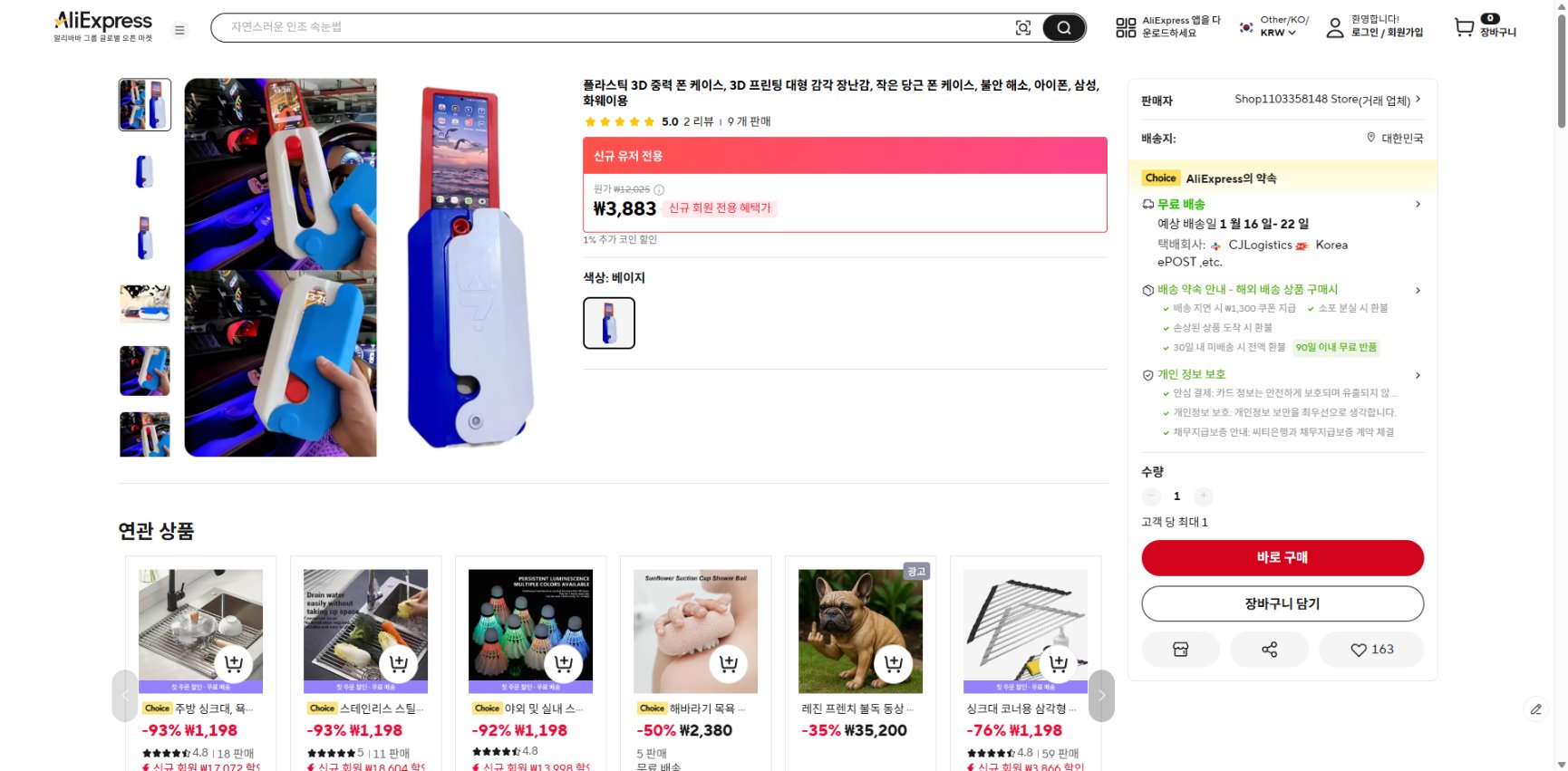Toggle the feedback icon at bottom right
Image resolution: width=1568 pixels, height=771 pixels.
point(1536,709)
